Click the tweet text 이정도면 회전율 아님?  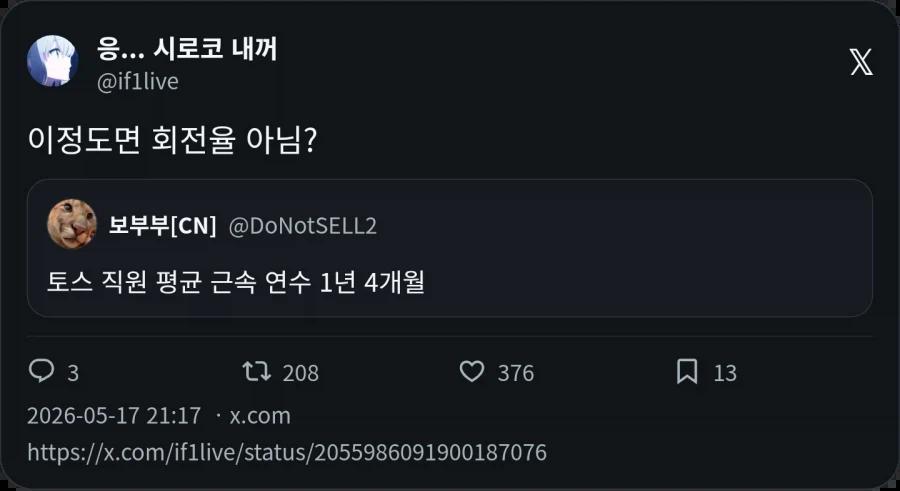tap(172, 140)
